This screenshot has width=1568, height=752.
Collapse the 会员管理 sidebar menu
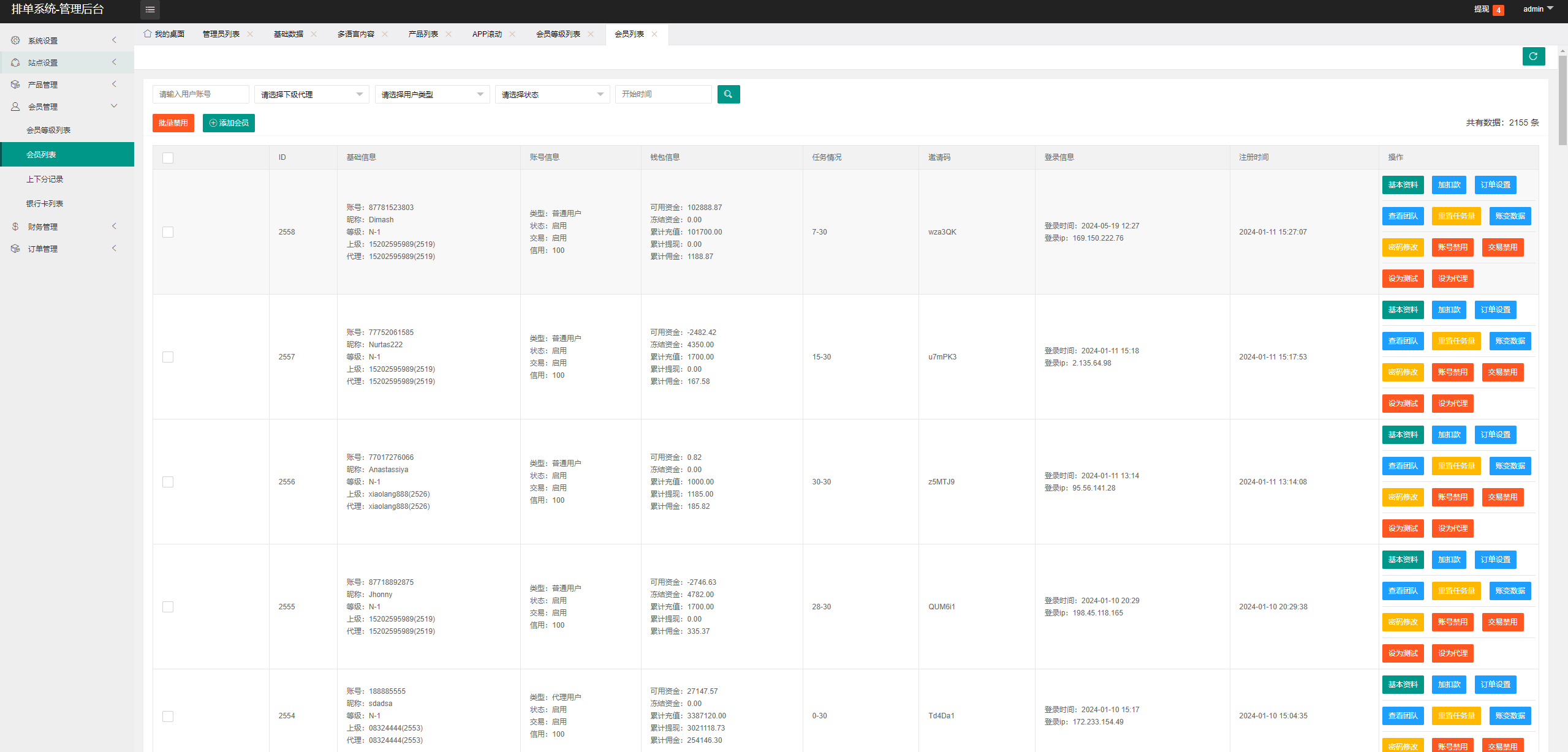coord(67,107)
